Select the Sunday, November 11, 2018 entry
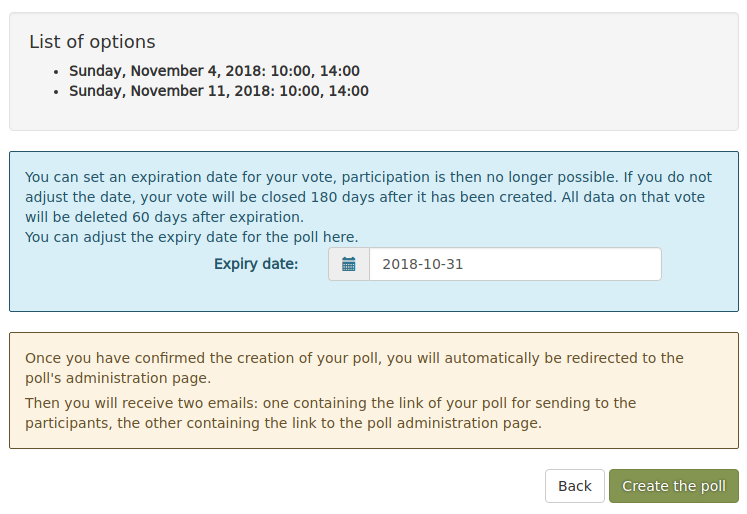The image size is (747, 514). click(x=218, y=91)
